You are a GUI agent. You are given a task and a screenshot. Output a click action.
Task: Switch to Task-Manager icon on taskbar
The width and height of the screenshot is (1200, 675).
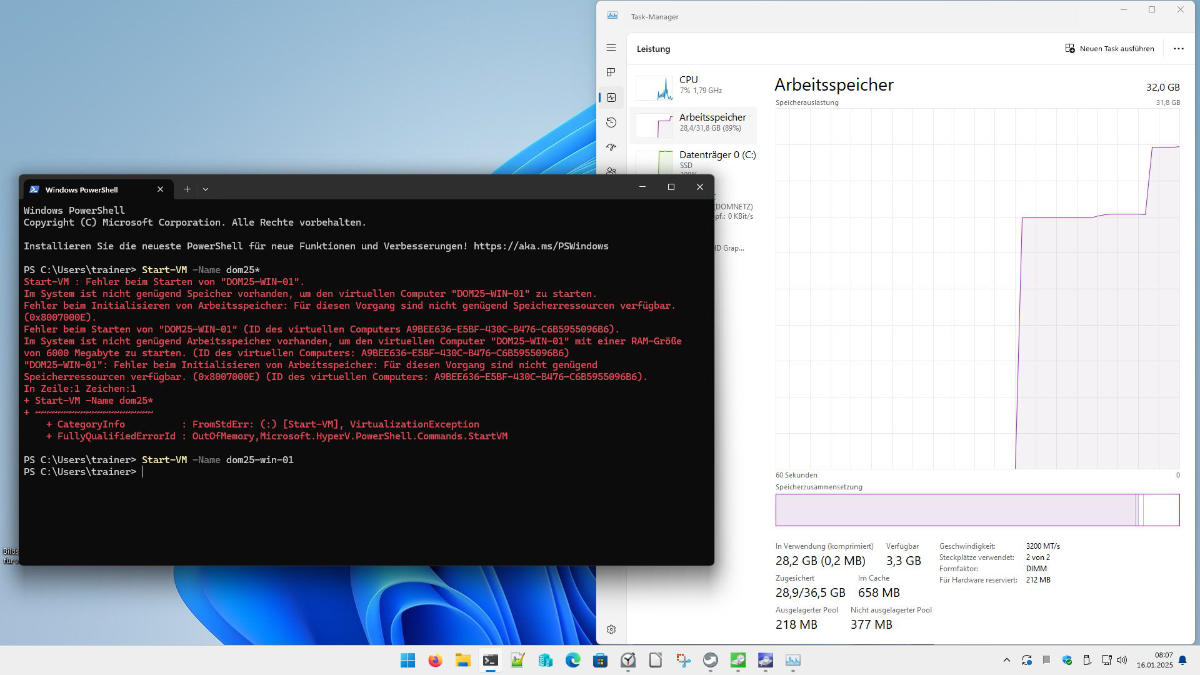click(x=793, y=660)
